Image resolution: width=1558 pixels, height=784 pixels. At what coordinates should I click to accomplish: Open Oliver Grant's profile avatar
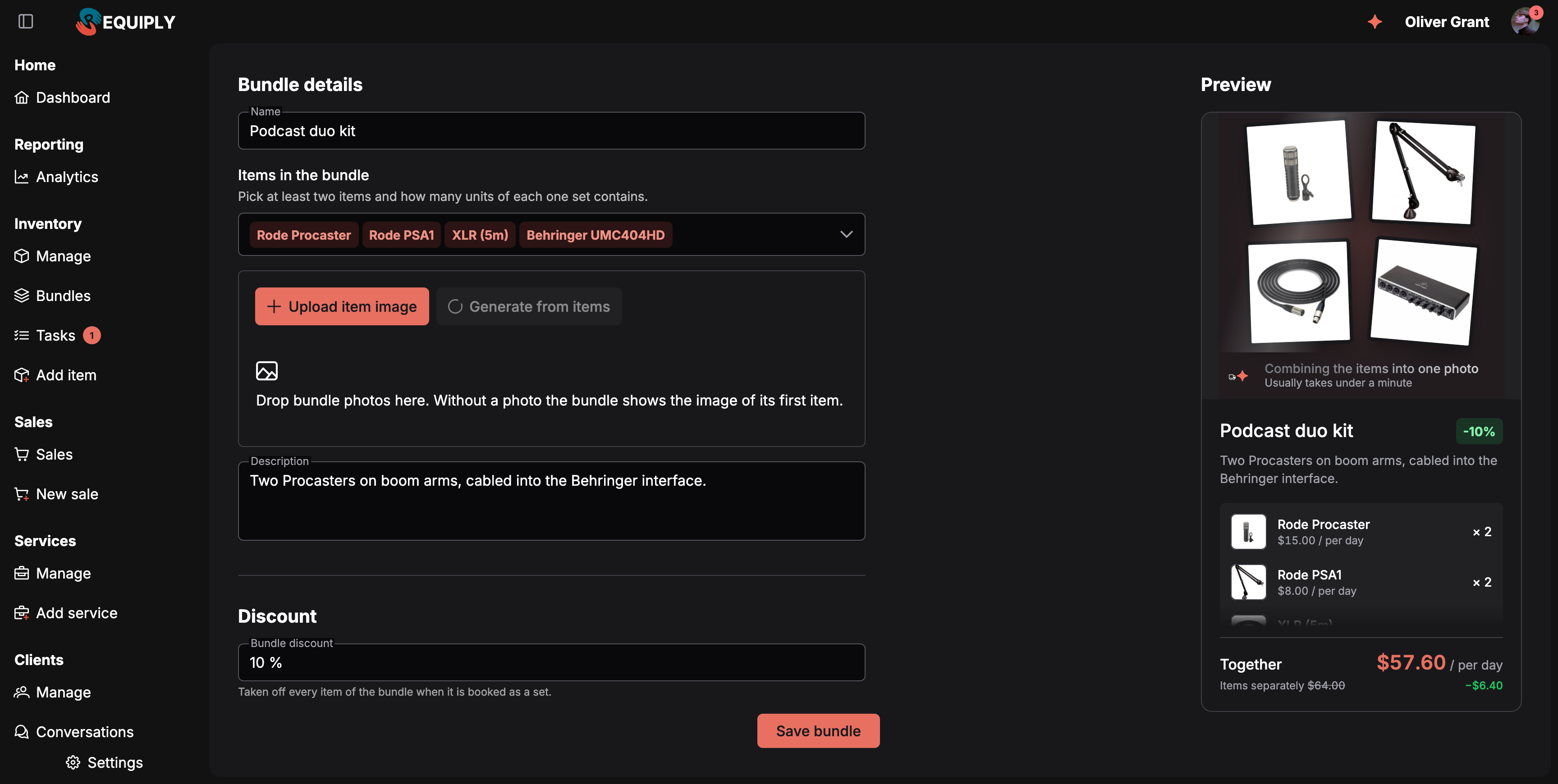(x=1525, y=22)
